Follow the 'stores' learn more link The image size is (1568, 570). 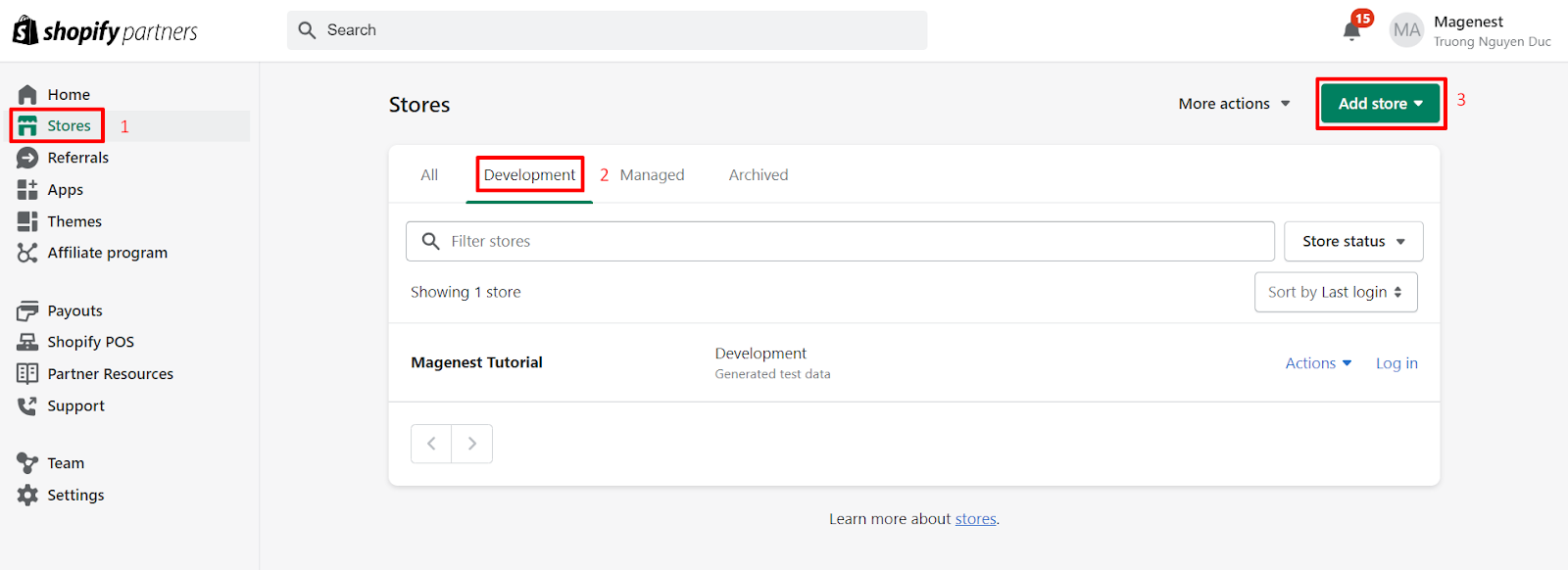point(975,519)
